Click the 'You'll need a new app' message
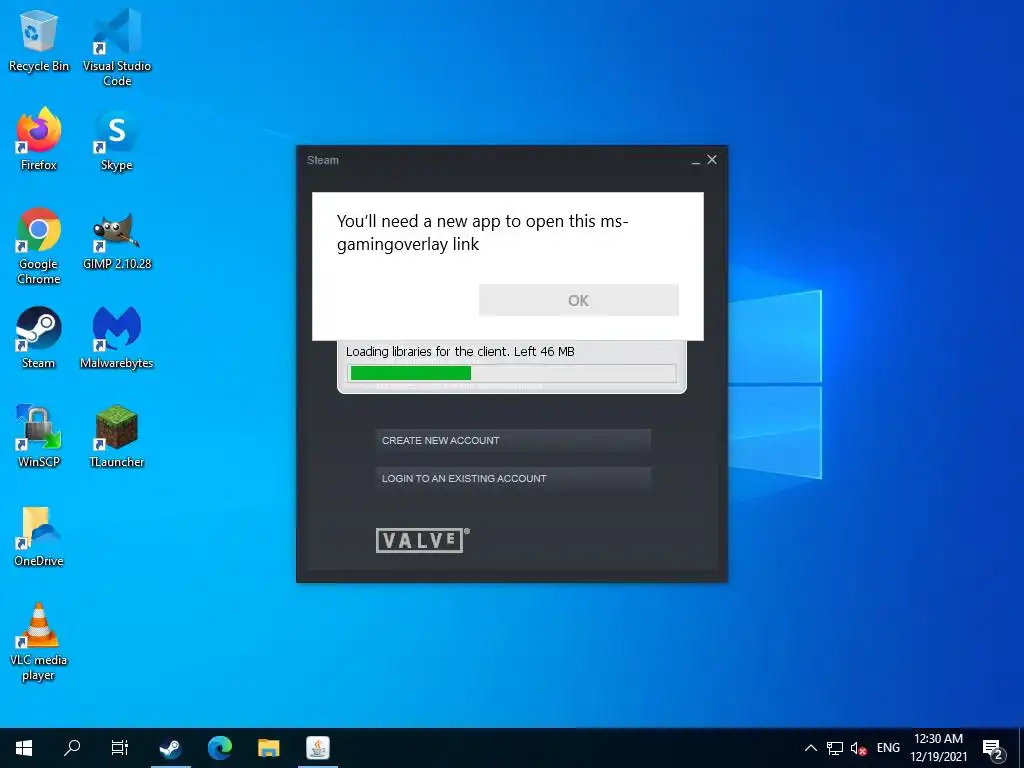 pyautogui.click(x=483, y=232)
